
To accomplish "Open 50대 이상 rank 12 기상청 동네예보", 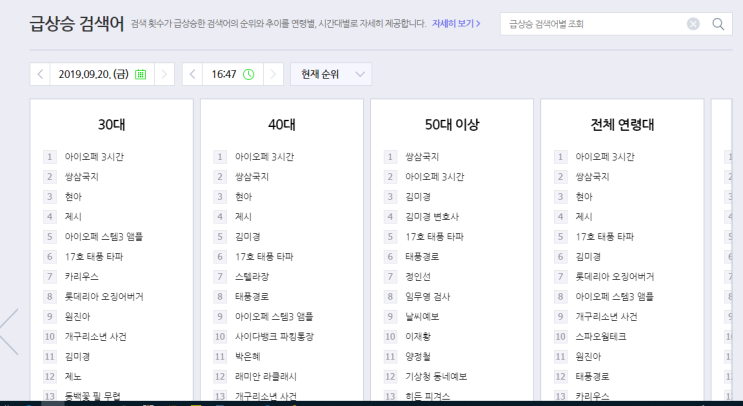I will click(x=436, y=377).
